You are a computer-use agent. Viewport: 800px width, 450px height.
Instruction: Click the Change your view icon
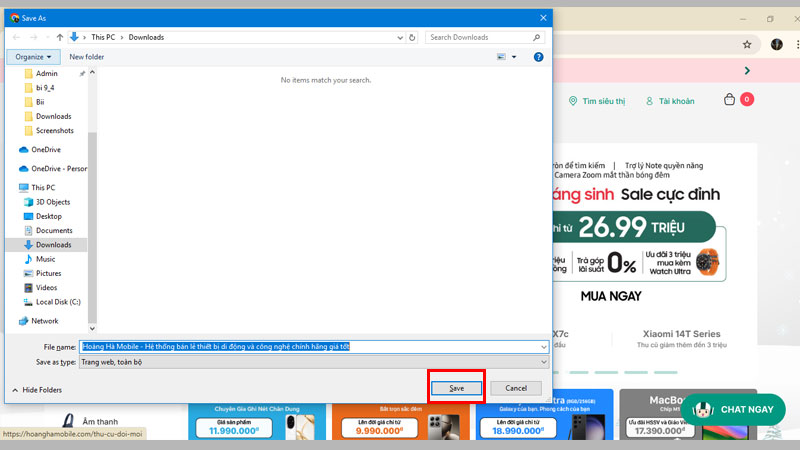tap(500, 57)
